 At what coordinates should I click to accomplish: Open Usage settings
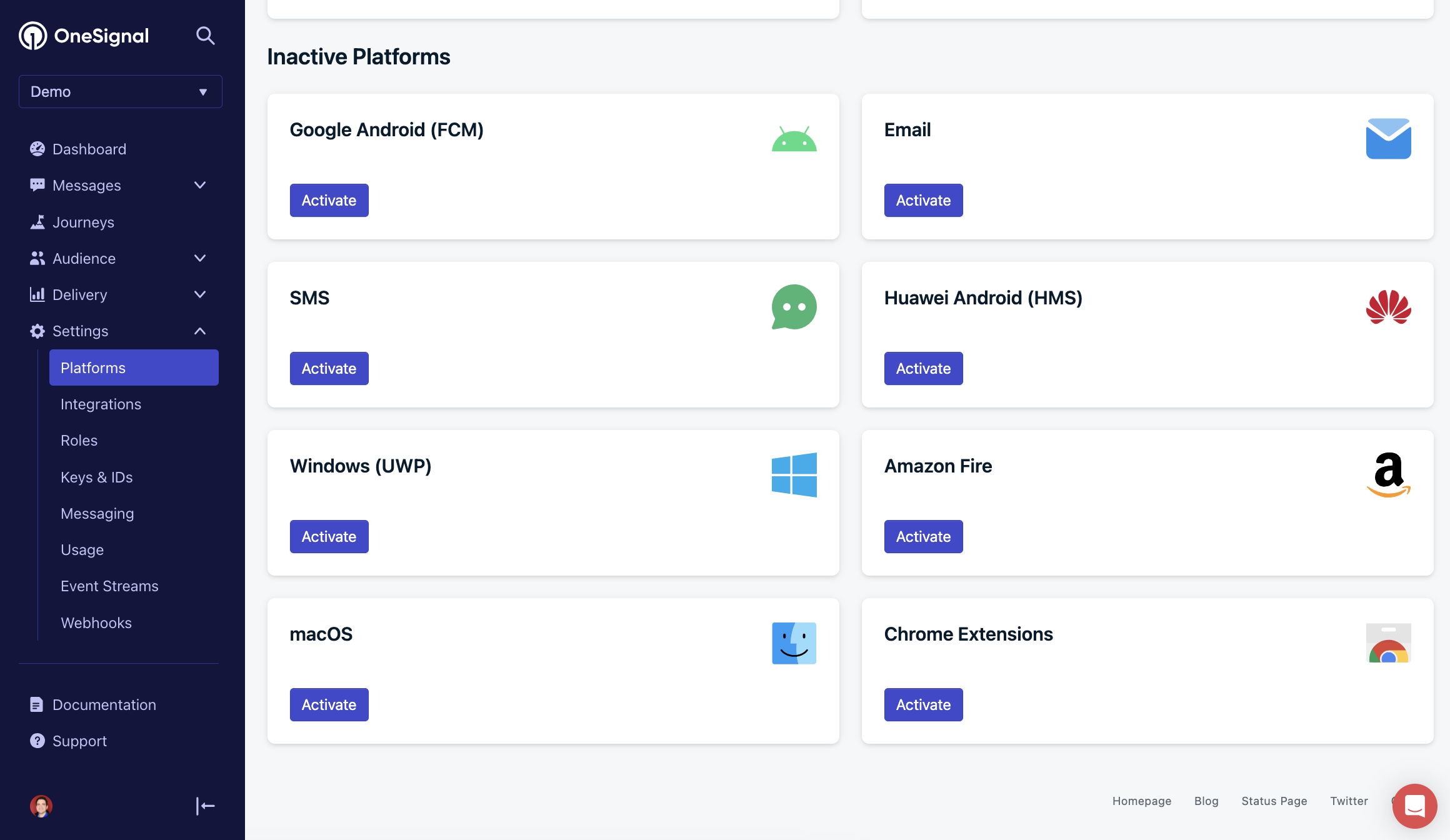(82, 549)
